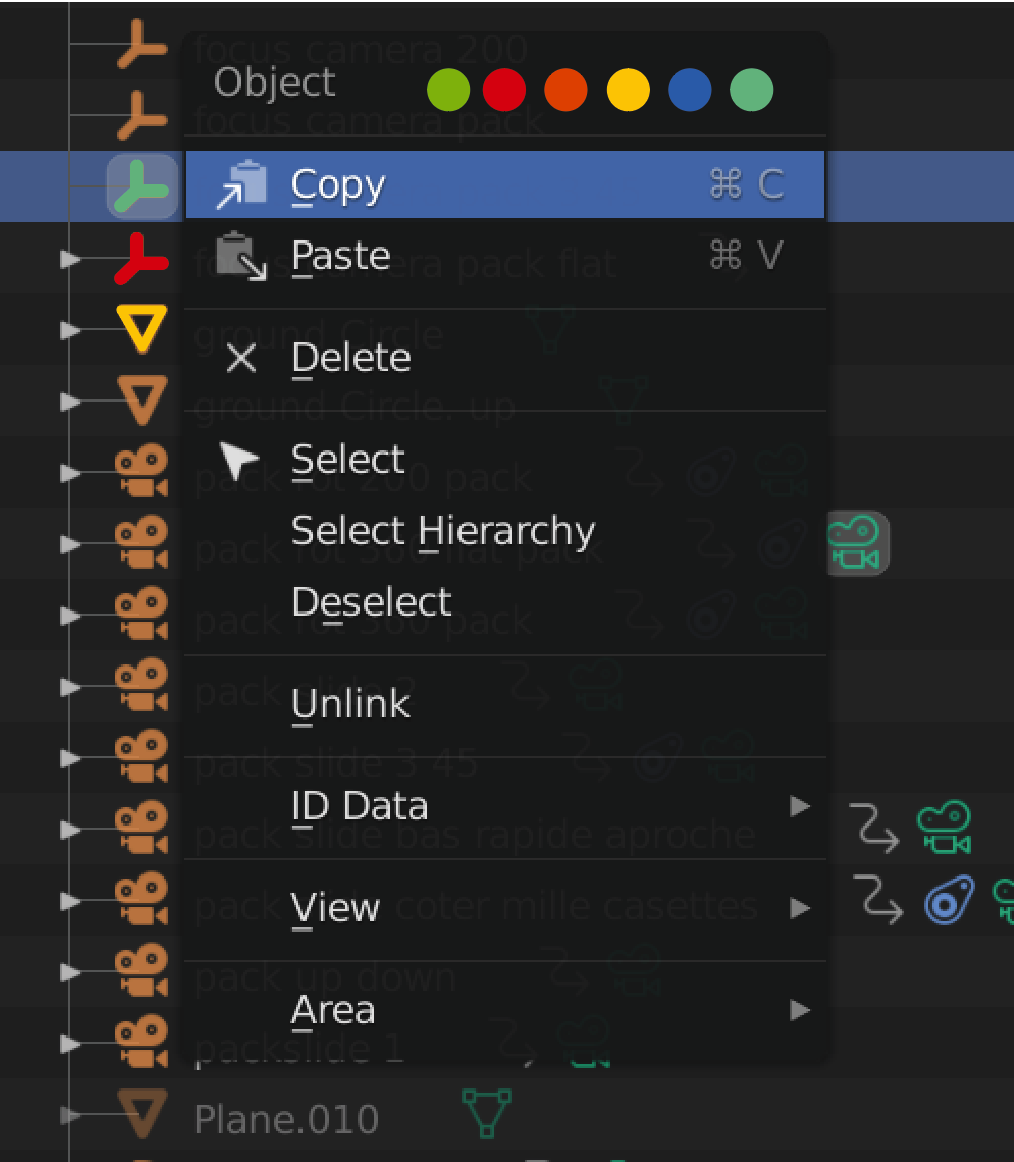
Task: Click the selected green empty-axes icon
Action: tap(142, 187)
